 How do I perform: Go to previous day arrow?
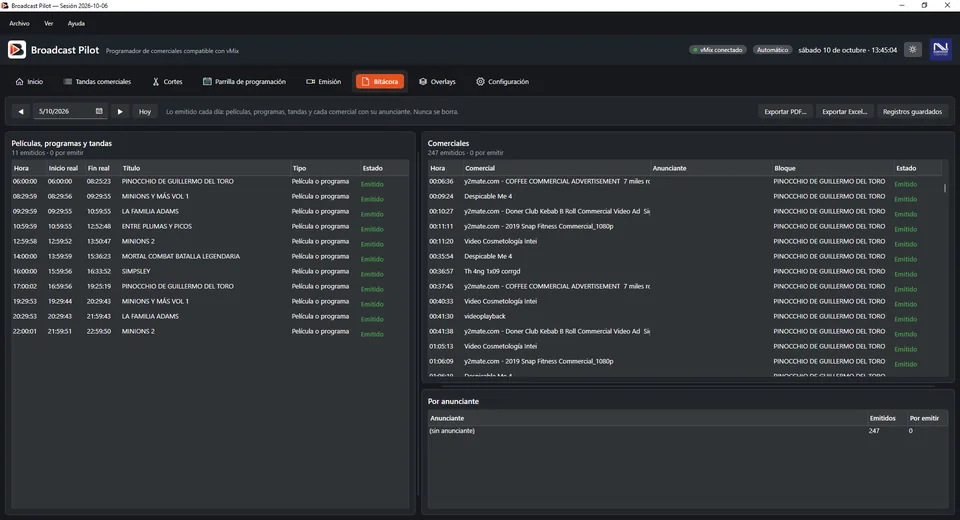(x=21, y=111)
